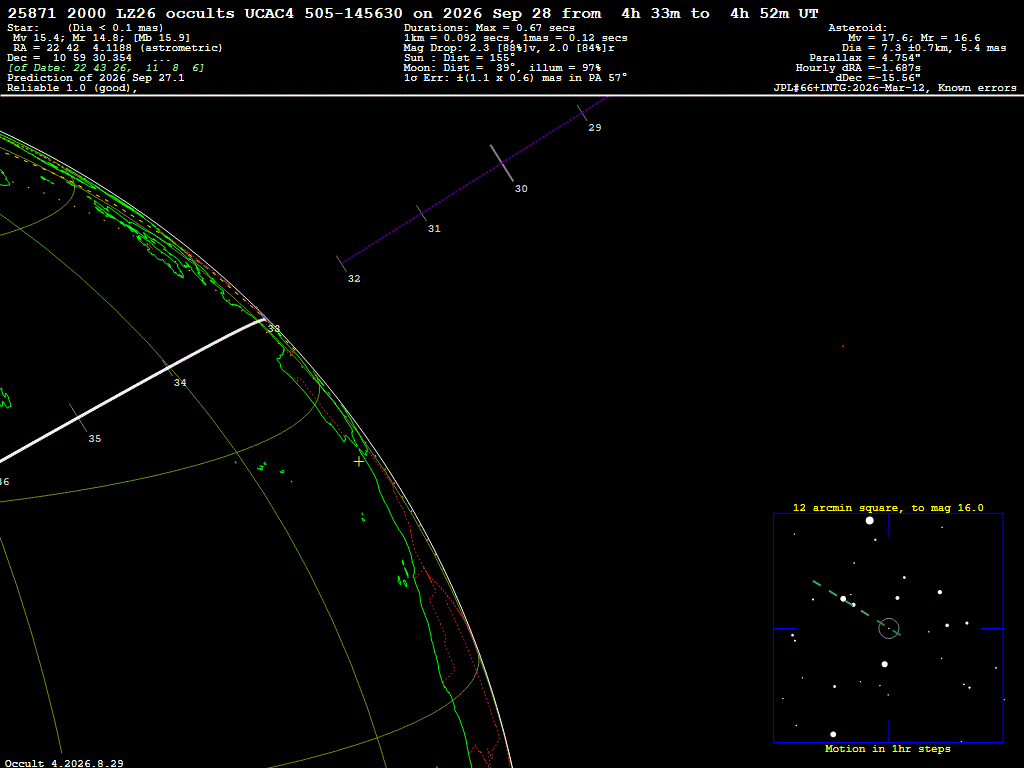This screenshot has width=1024, height=768.
Task: Click the minute 31 tick label
Action: pos(434,229)
